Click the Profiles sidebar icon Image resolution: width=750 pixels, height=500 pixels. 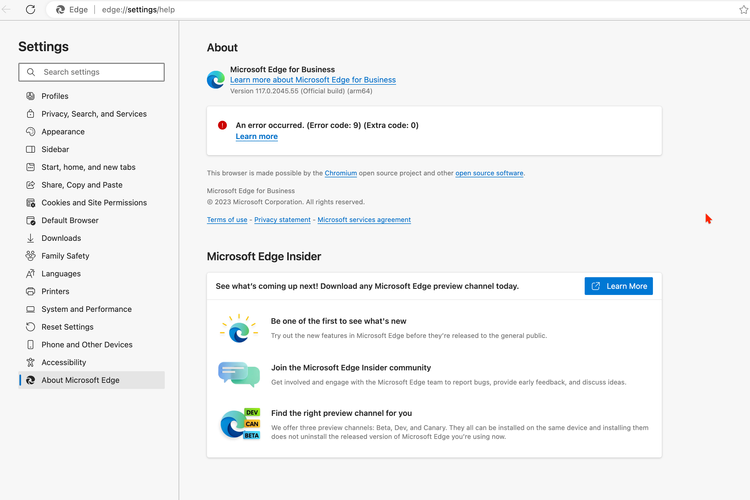(x=30, y=96)
